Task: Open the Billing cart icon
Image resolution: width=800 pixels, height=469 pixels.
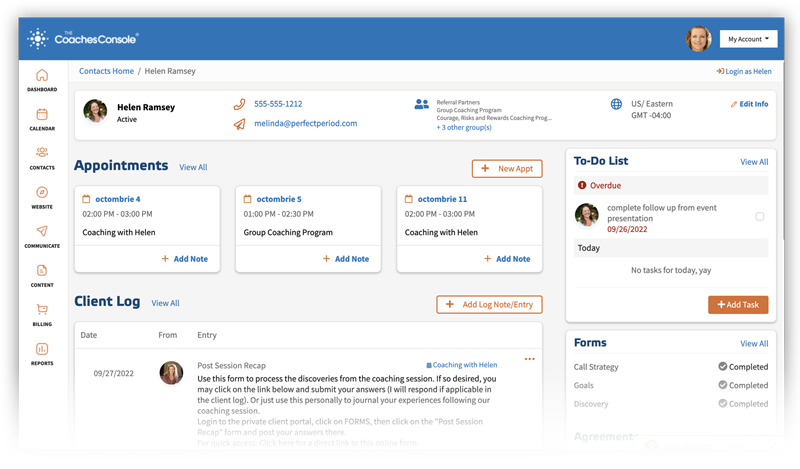Action: (42, 309)
